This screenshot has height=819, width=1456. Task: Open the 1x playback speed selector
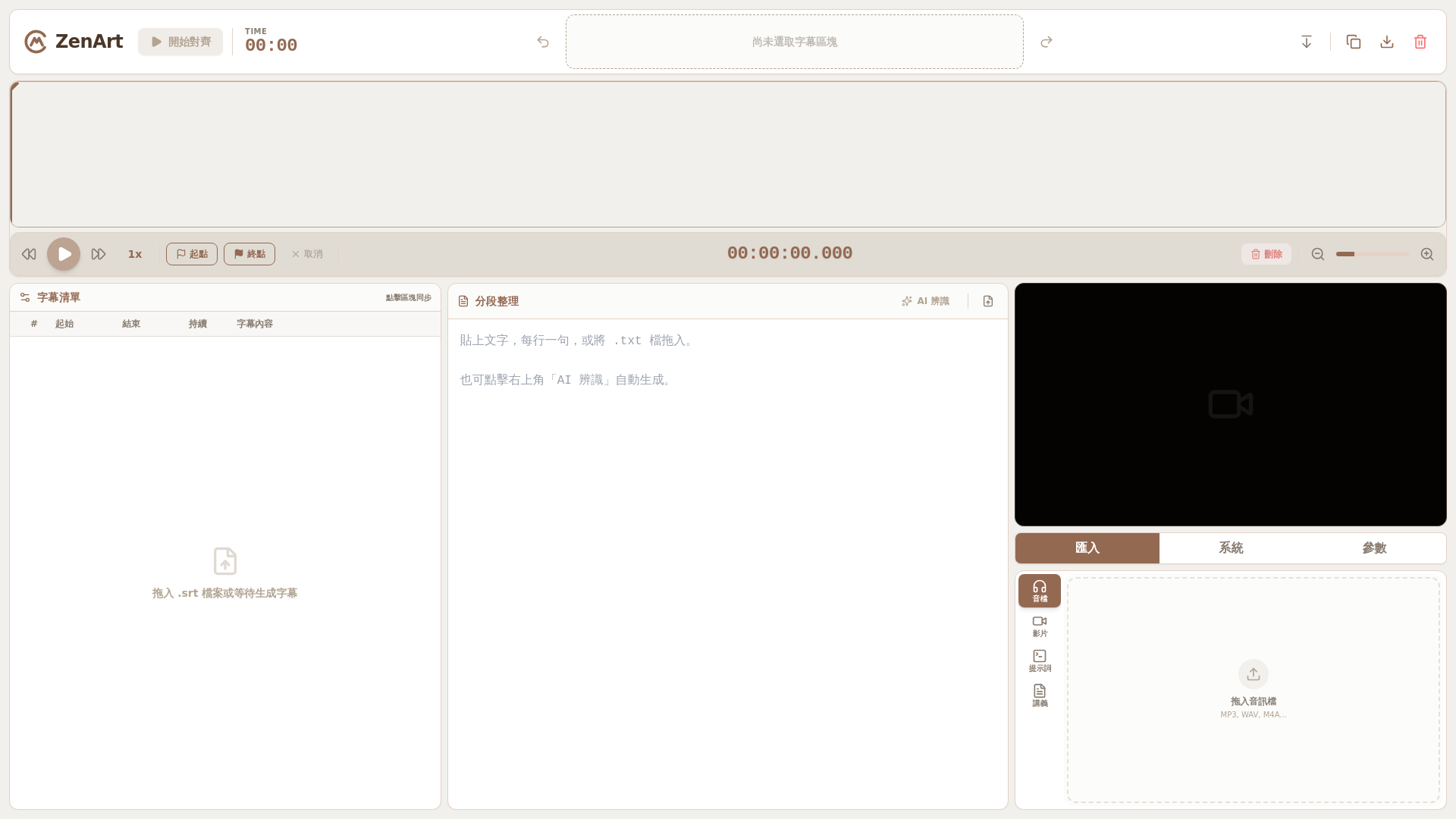135,254
